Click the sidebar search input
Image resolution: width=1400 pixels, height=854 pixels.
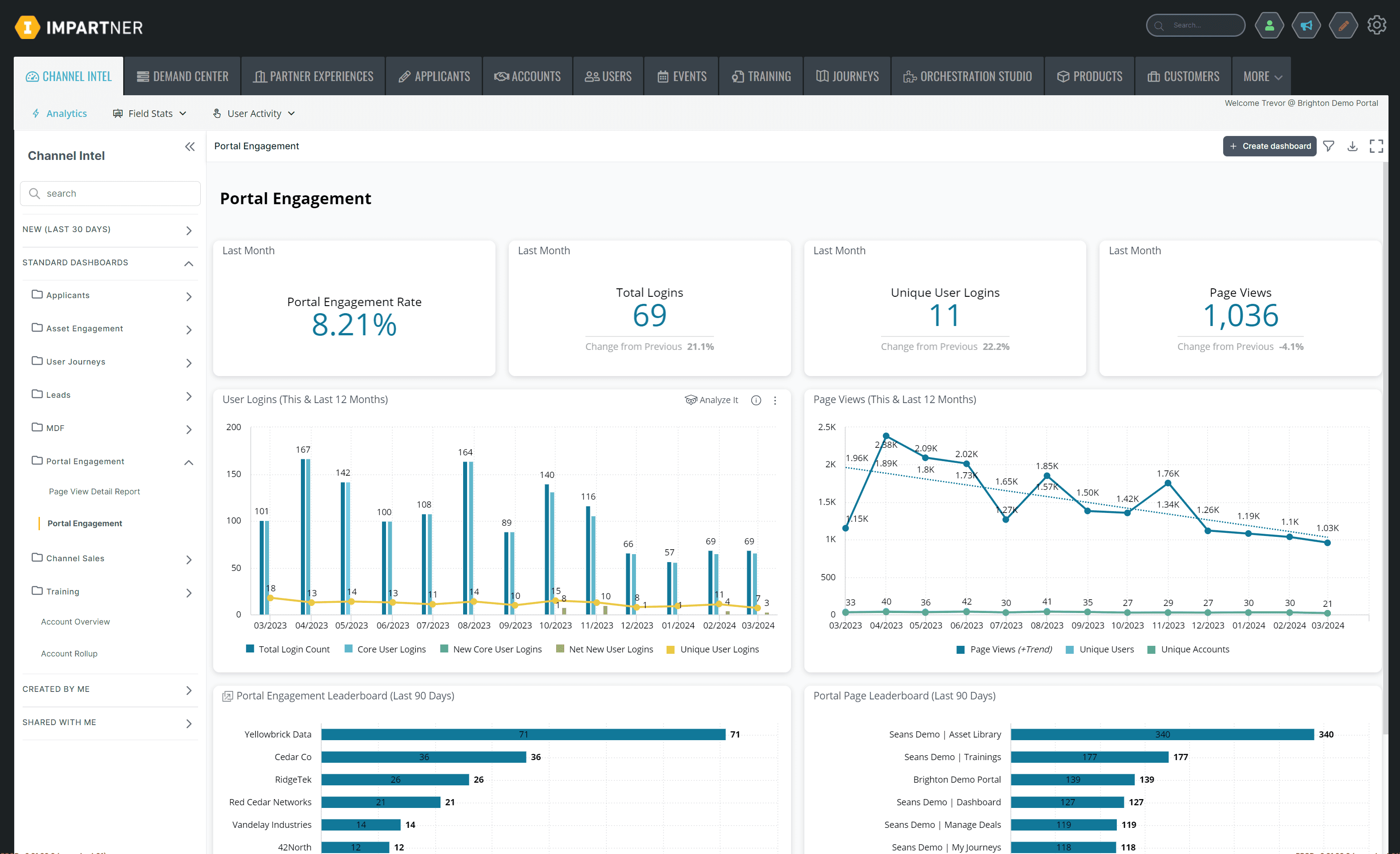tap(110, 194)
